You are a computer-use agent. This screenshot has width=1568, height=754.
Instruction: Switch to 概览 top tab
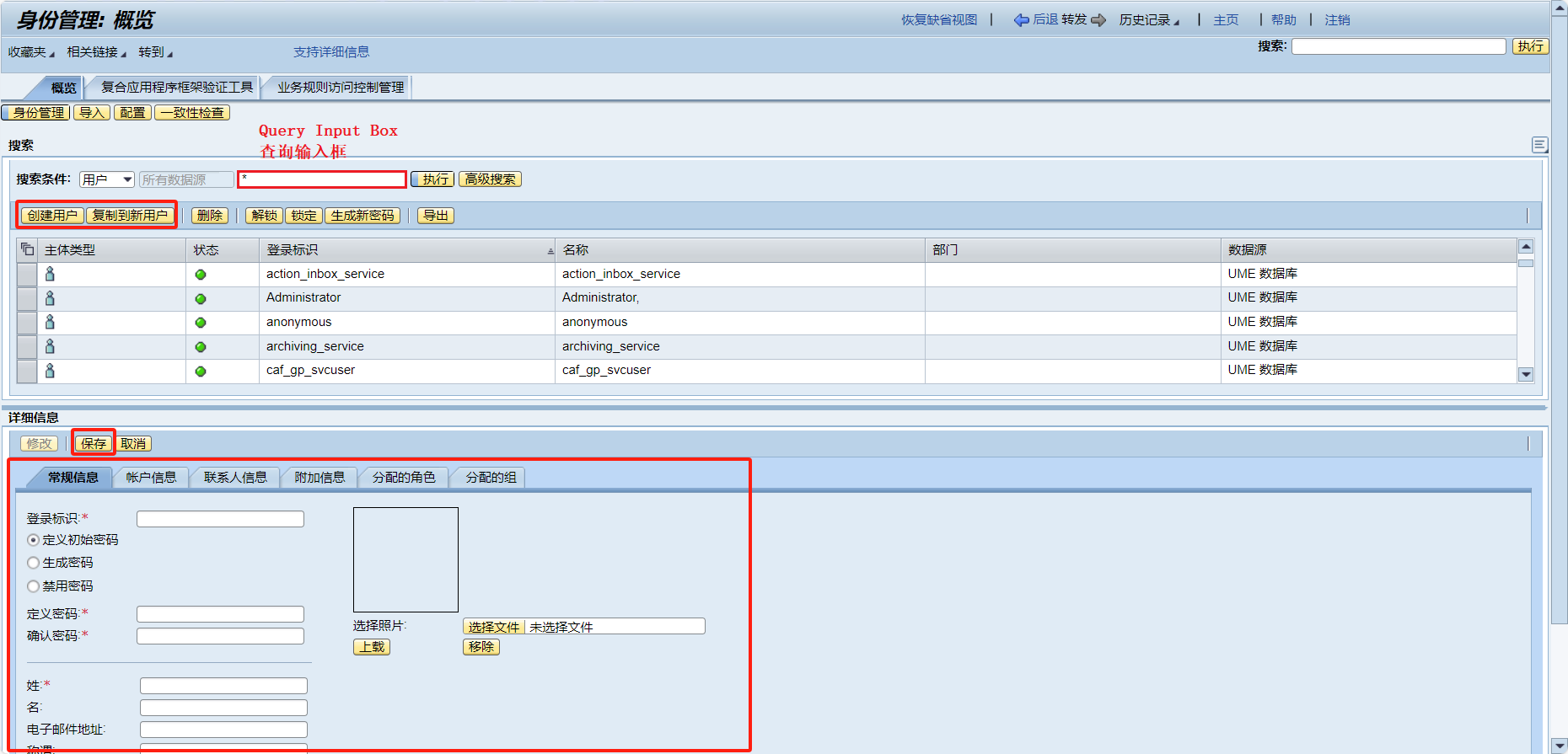coord(64,88)
